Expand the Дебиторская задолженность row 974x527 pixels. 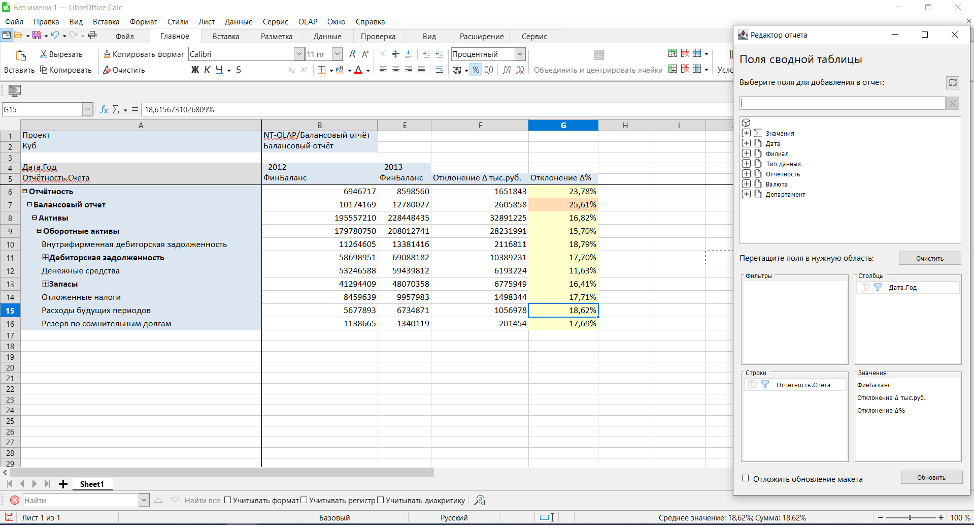coord(45,257)
